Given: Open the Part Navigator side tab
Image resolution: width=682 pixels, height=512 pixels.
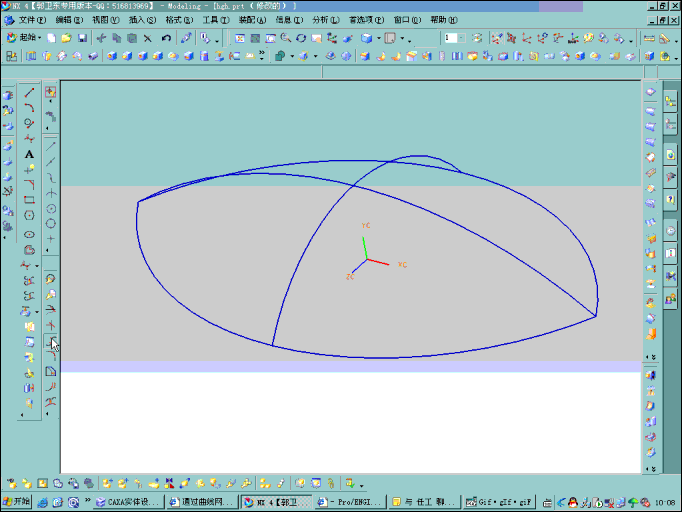Looking at the screenshot, I should pos(670,125).
